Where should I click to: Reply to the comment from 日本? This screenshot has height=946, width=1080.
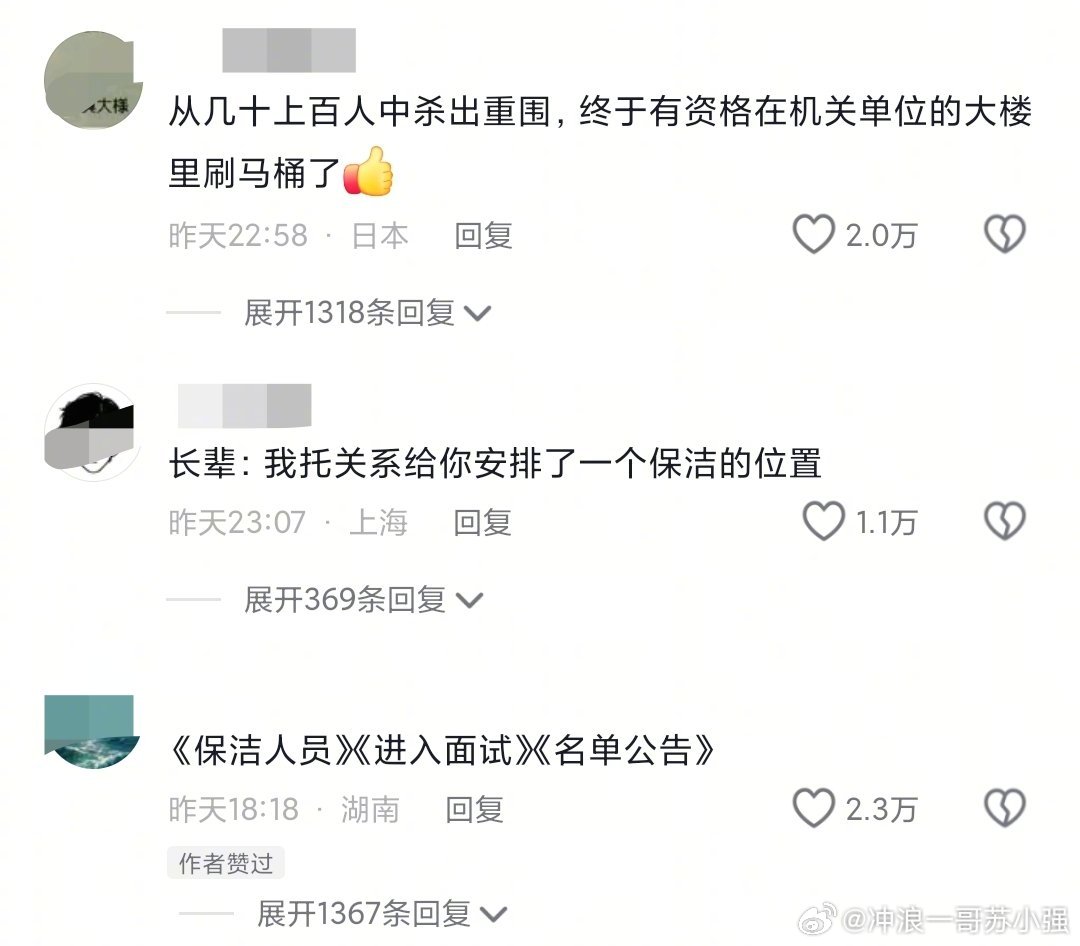tap(483, 236)
